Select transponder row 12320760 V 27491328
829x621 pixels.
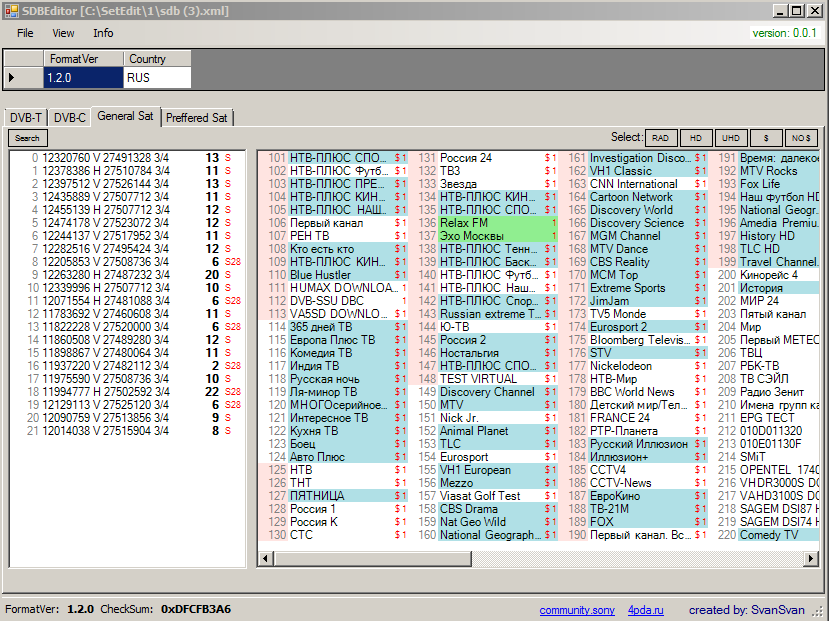(x=98, y=158)
